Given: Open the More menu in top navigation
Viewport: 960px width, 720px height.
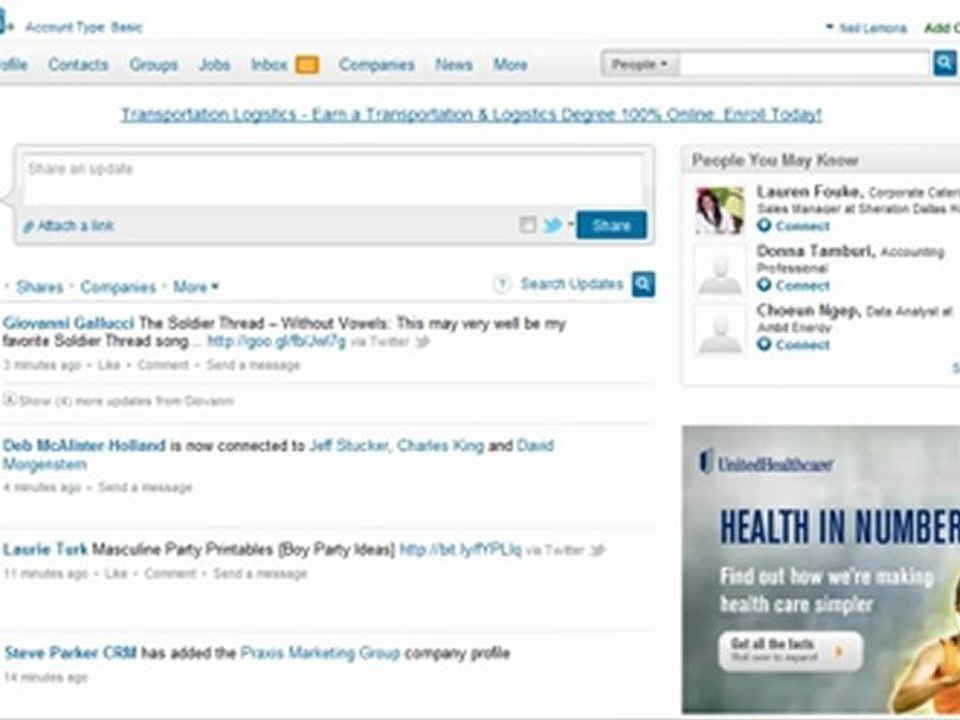Looking at the screenshot, I should pyautogui.click(x=511, y=64).
